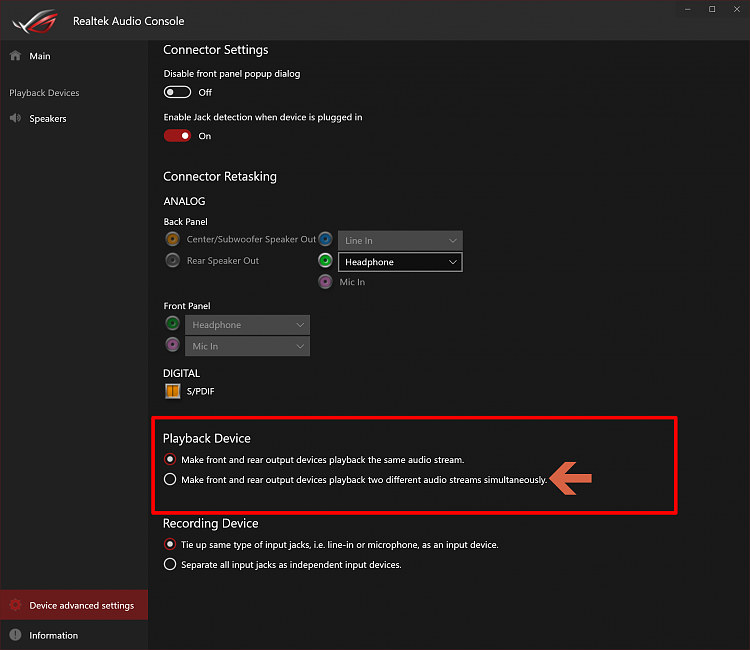Open the front panel Headphone dropdown
The height and width of the screenshot is (650, 750).
[x=247, y=325]
